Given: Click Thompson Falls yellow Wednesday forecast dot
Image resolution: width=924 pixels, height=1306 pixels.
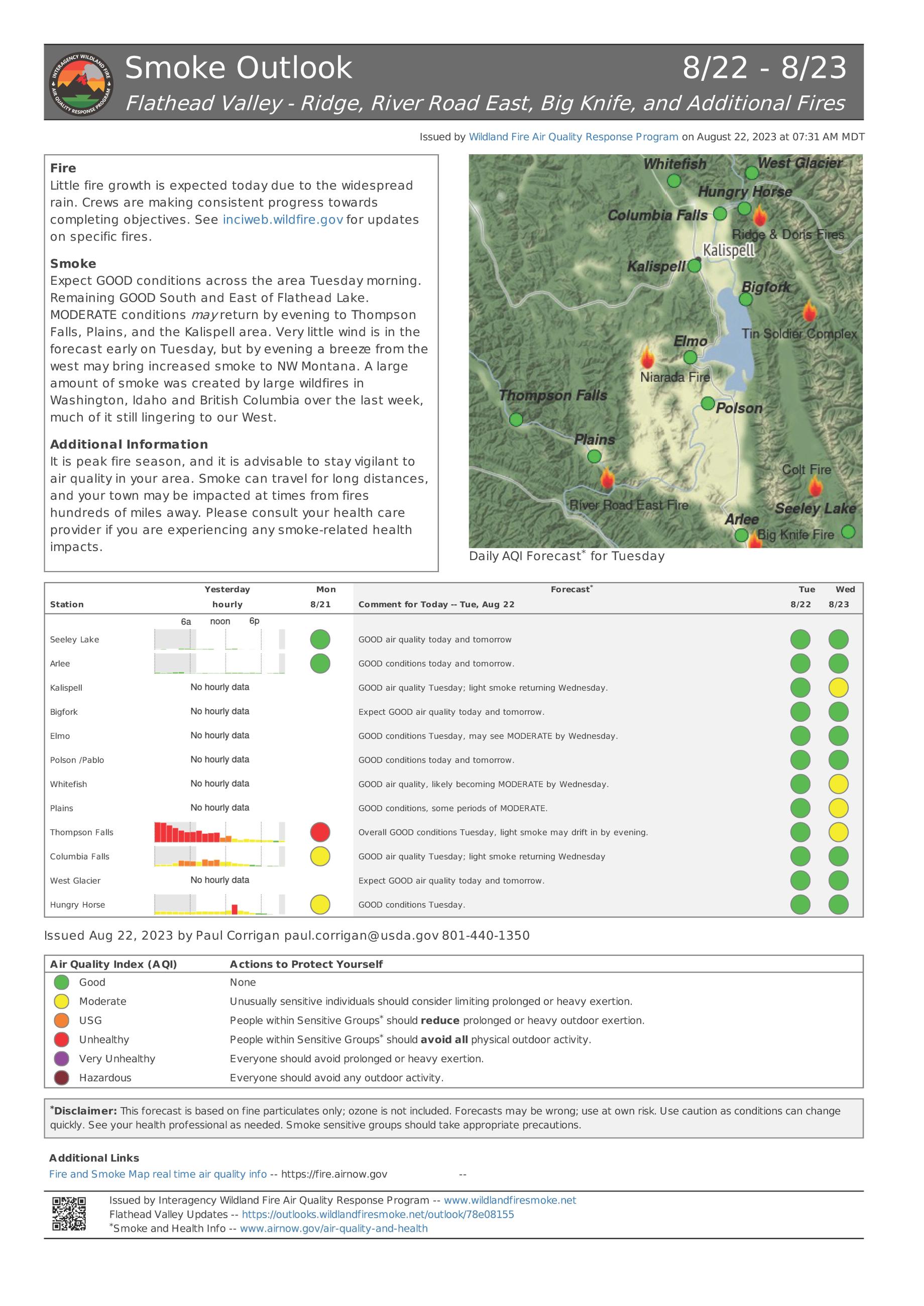Looking at the screenshot, I should (x=838, y=832).
